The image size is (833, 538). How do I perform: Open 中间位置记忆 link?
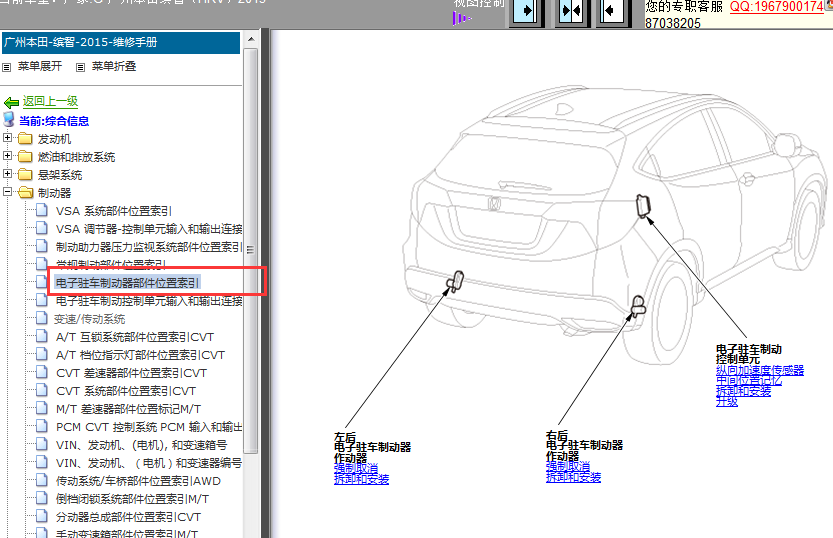pyautogui.click(x=749, y=381)
